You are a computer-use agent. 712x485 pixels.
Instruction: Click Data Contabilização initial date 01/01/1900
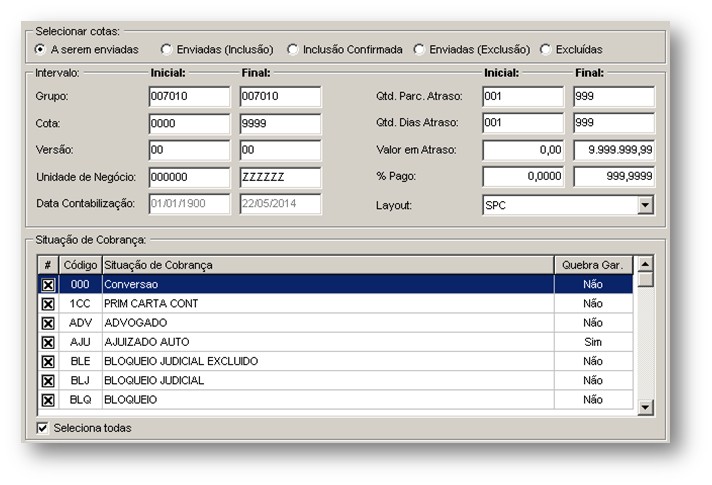coord(189,203)
